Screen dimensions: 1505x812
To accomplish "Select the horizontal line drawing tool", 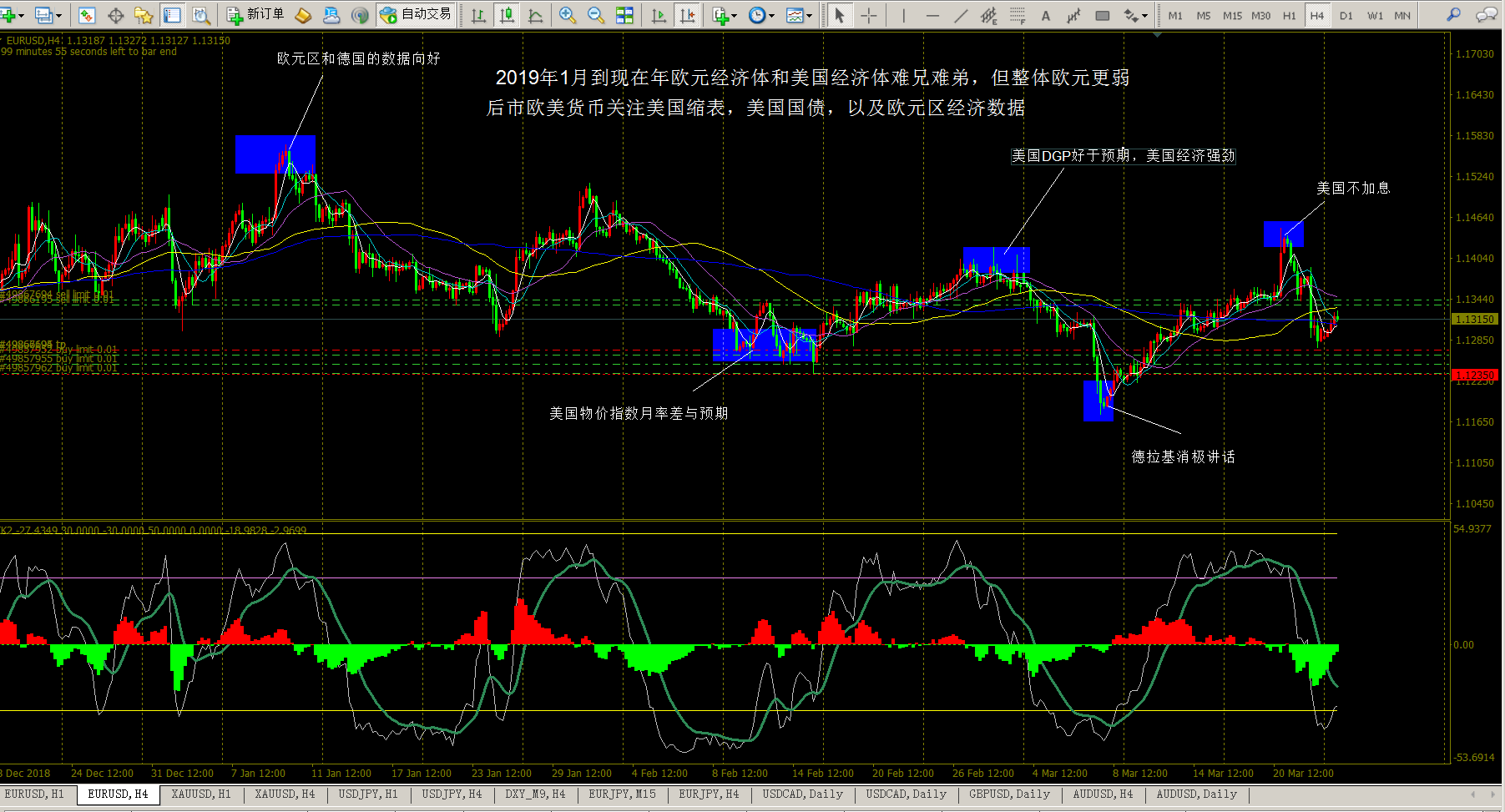I will point(932,15).
